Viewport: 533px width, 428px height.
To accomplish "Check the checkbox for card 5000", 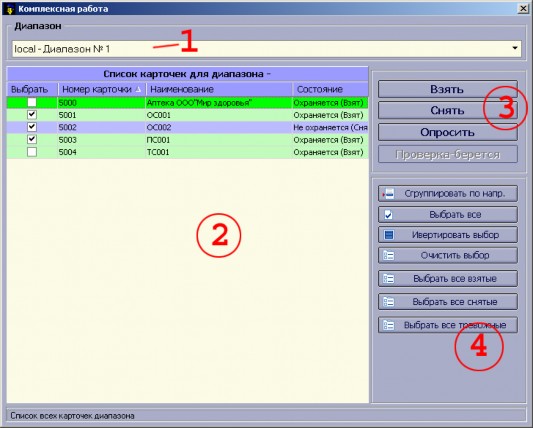I will (32, 102).
